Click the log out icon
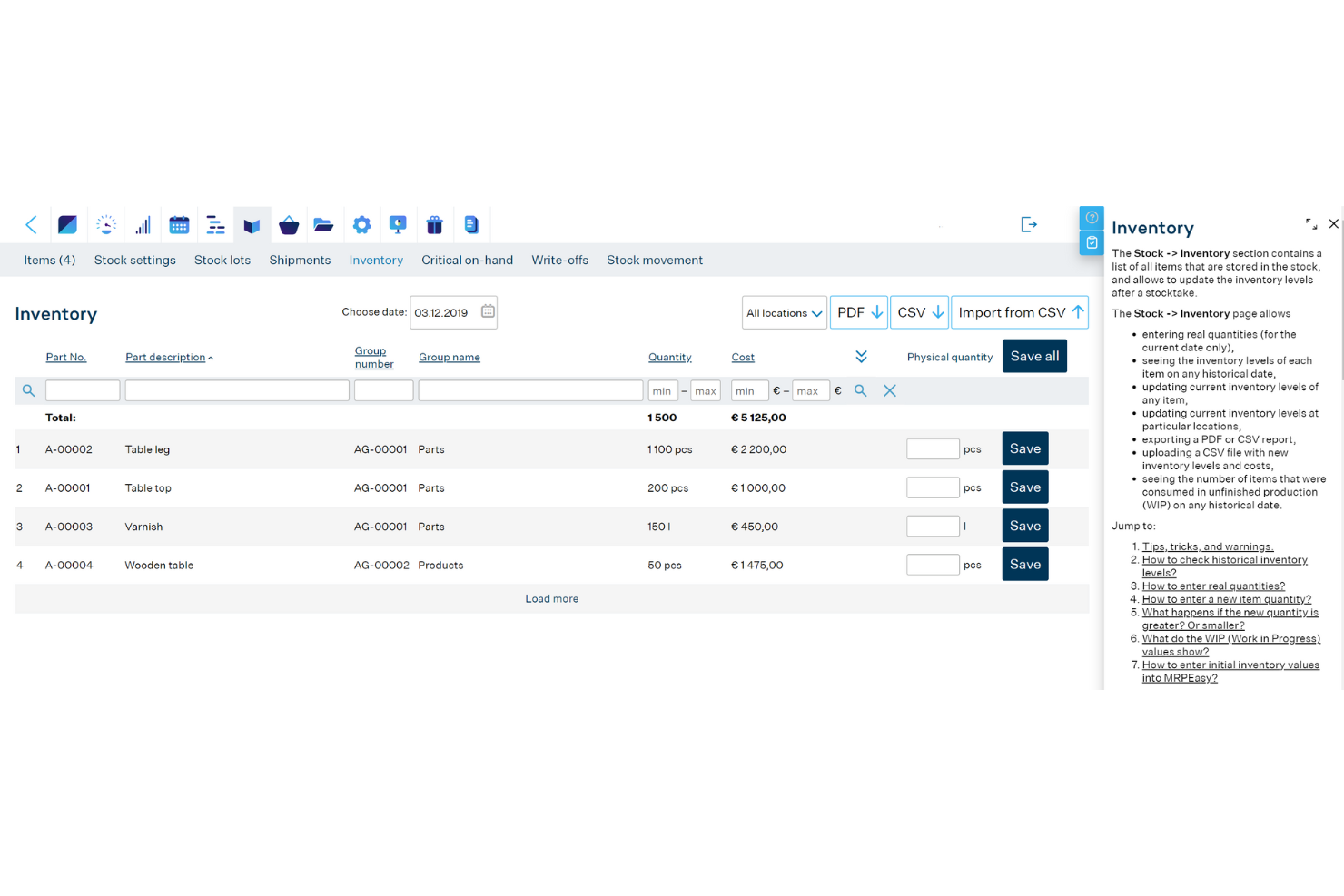Screen dimensions: 1344x896 [x=1029, y=224]
